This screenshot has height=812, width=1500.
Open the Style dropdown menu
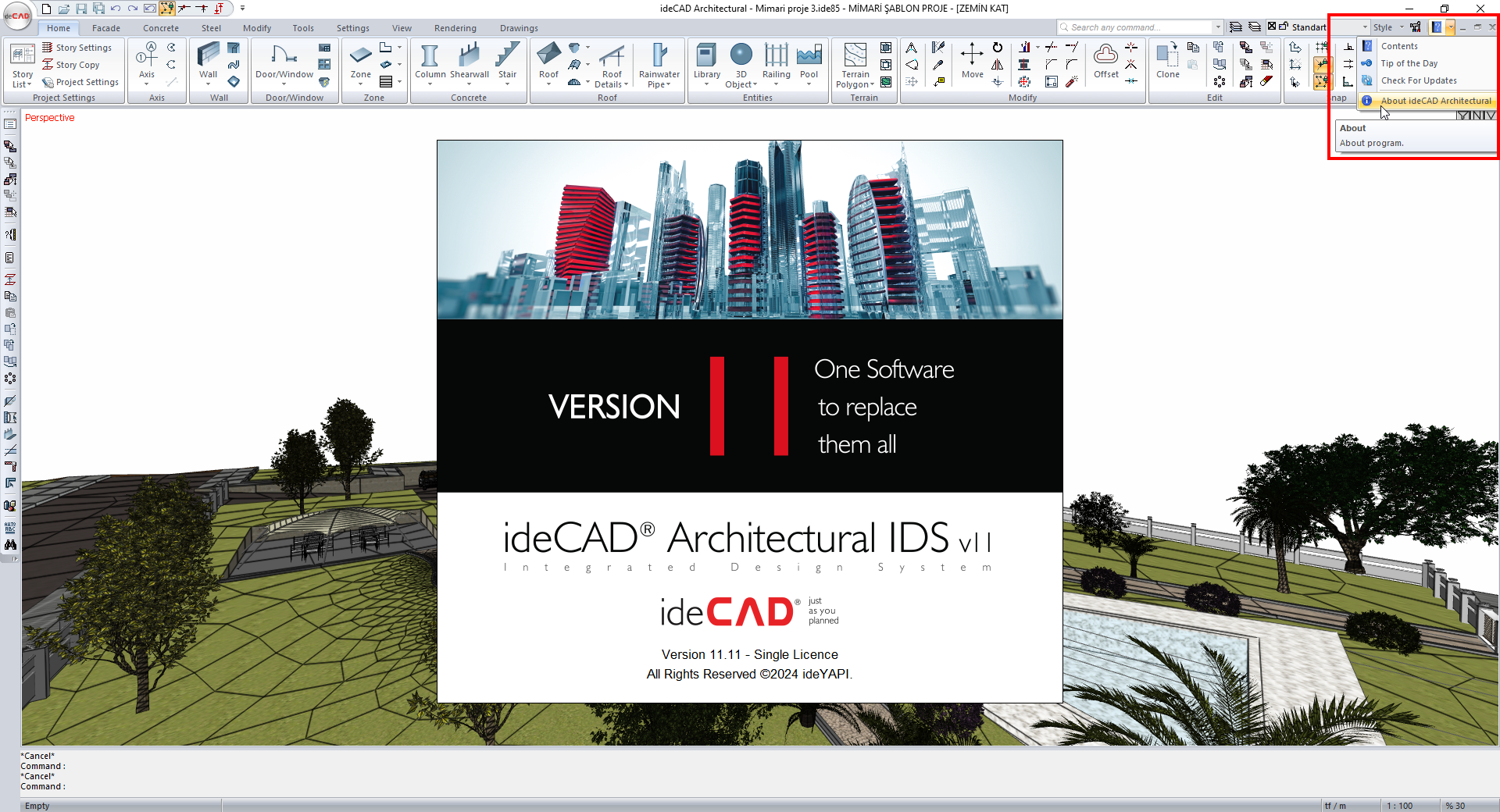point(1388,27)
